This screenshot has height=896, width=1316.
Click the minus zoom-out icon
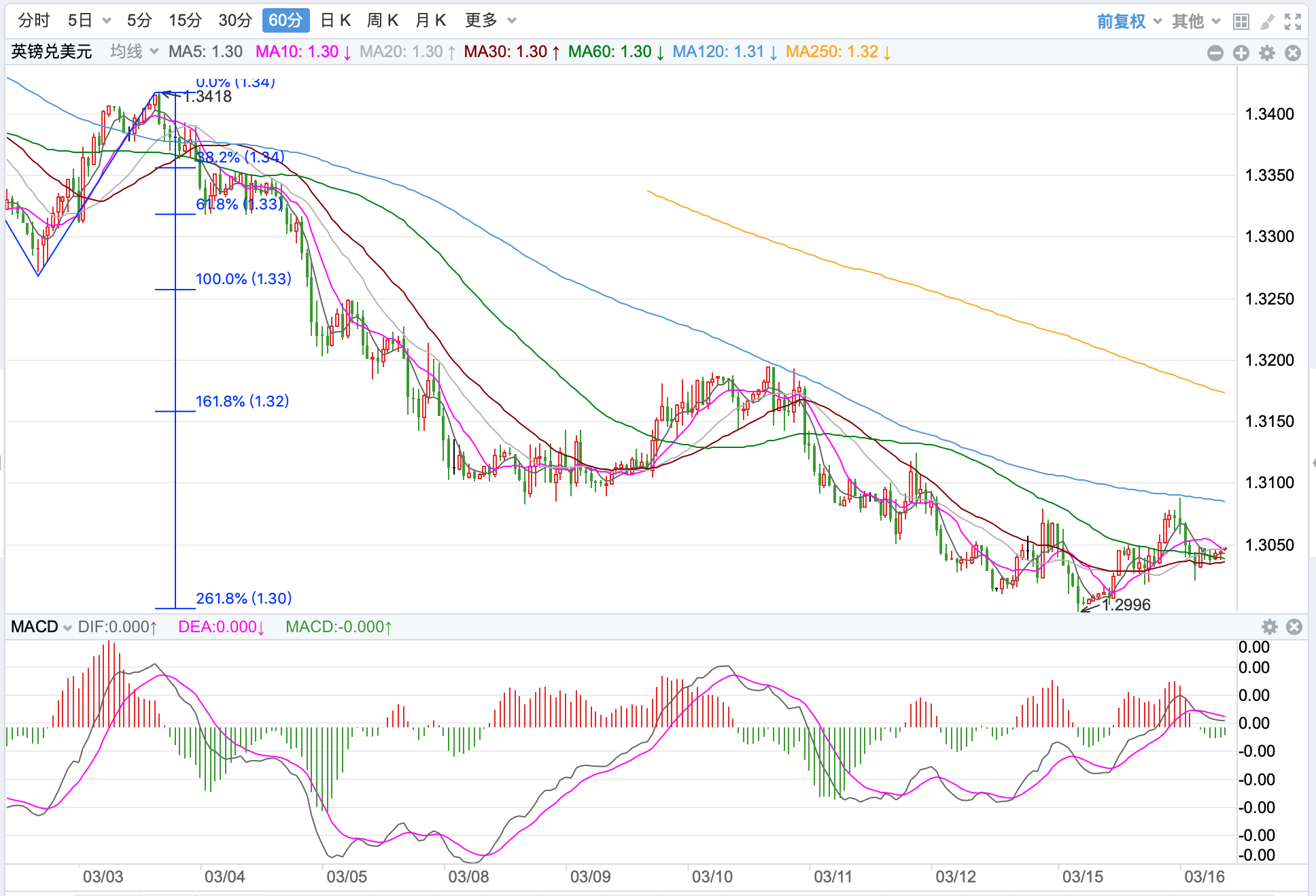[x=1215, y=53]
